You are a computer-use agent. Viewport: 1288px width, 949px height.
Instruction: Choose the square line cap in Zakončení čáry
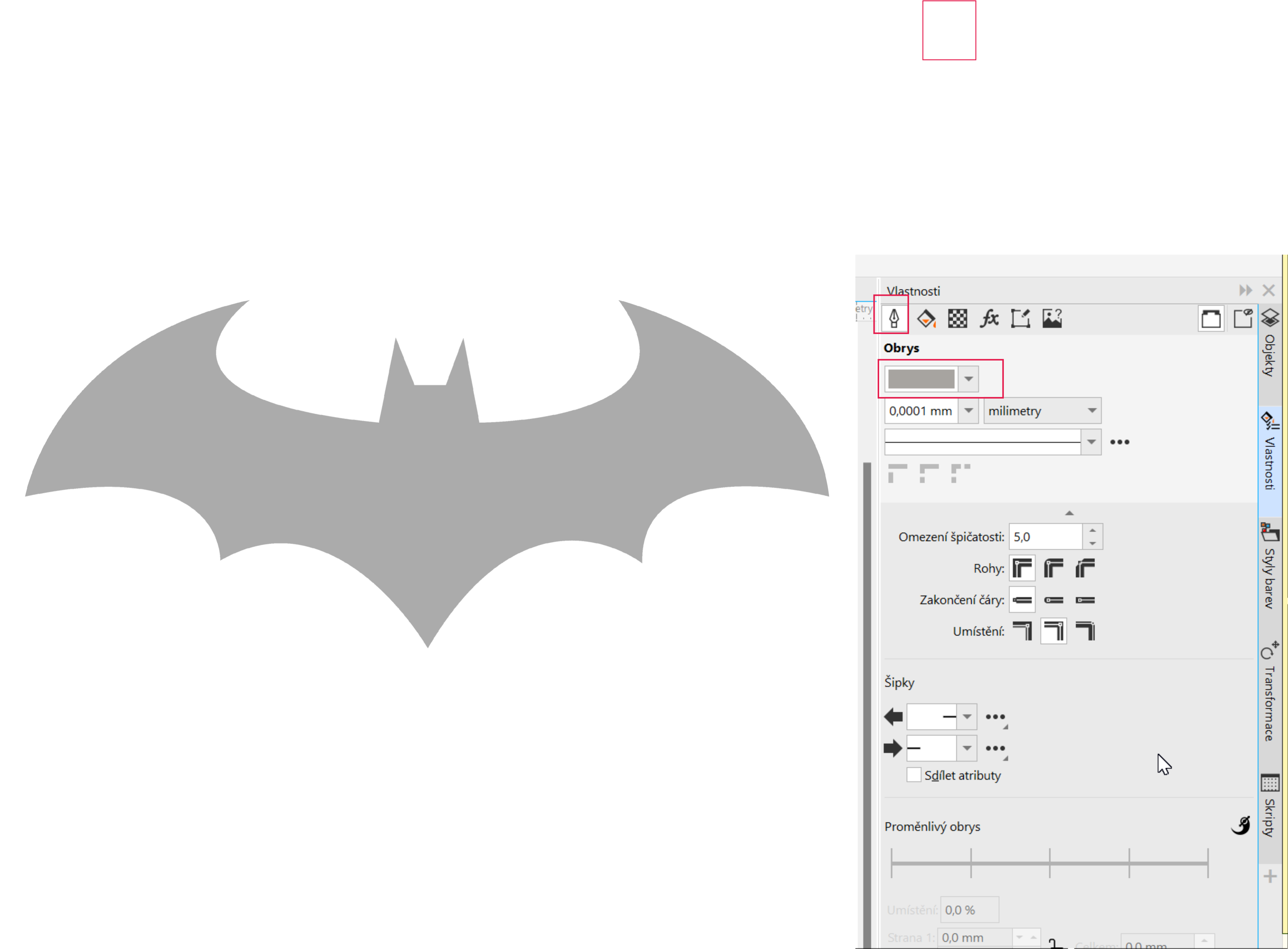pyautogui.click(x=1085, y=600)
